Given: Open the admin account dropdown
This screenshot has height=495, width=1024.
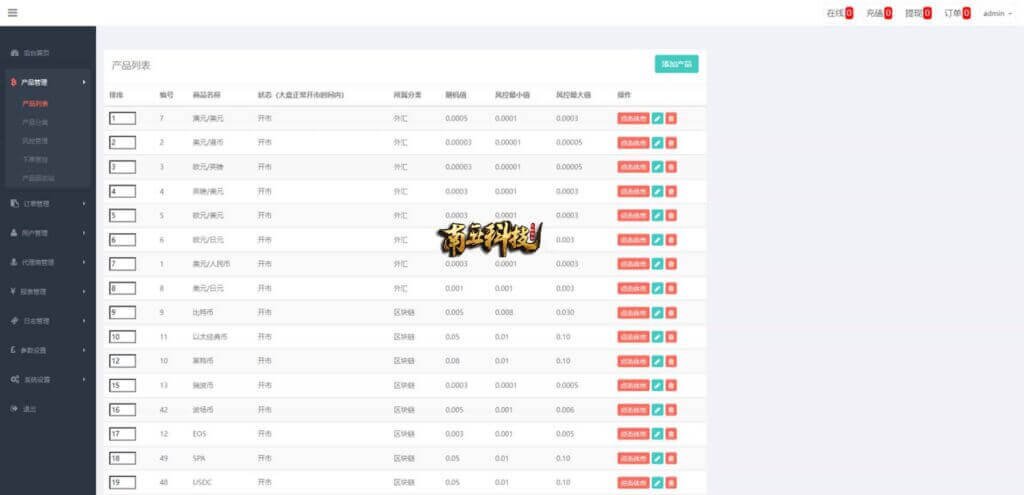Looking at the screenshot, I should pos(997,13).
